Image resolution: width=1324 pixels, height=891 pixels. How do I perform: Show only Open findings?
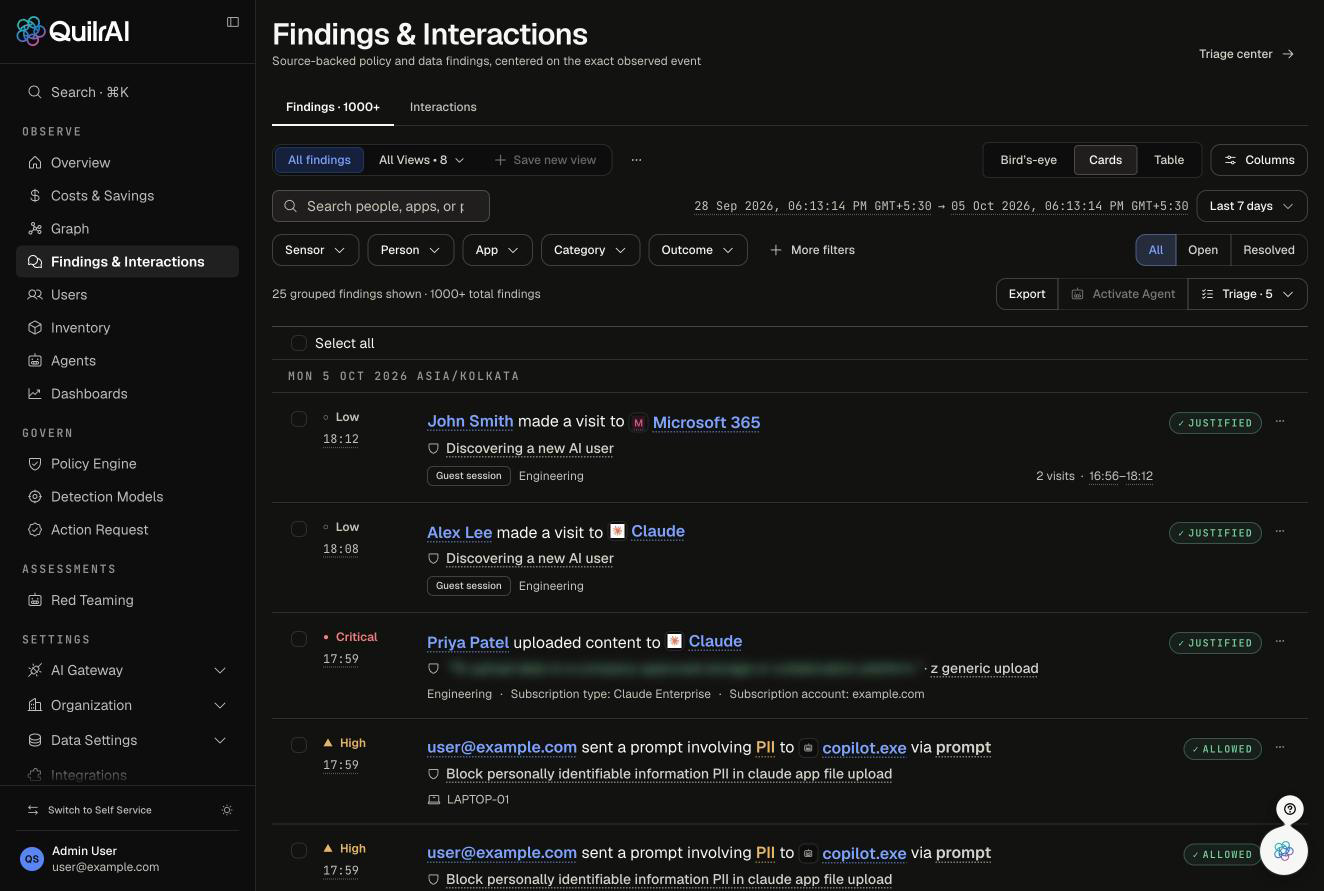click(x=1203, y=250)
